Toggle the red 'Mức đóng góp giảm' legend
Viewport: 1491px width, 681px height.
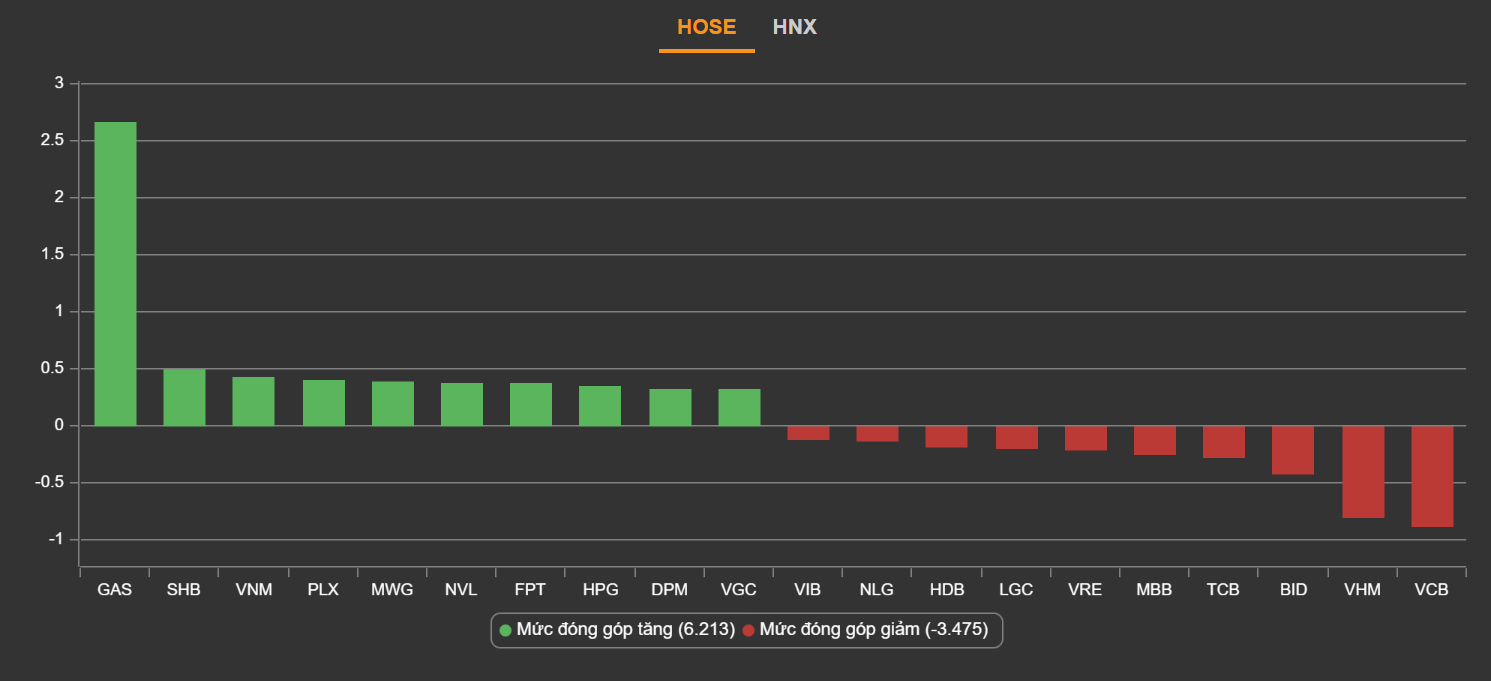tap(865, 630)
